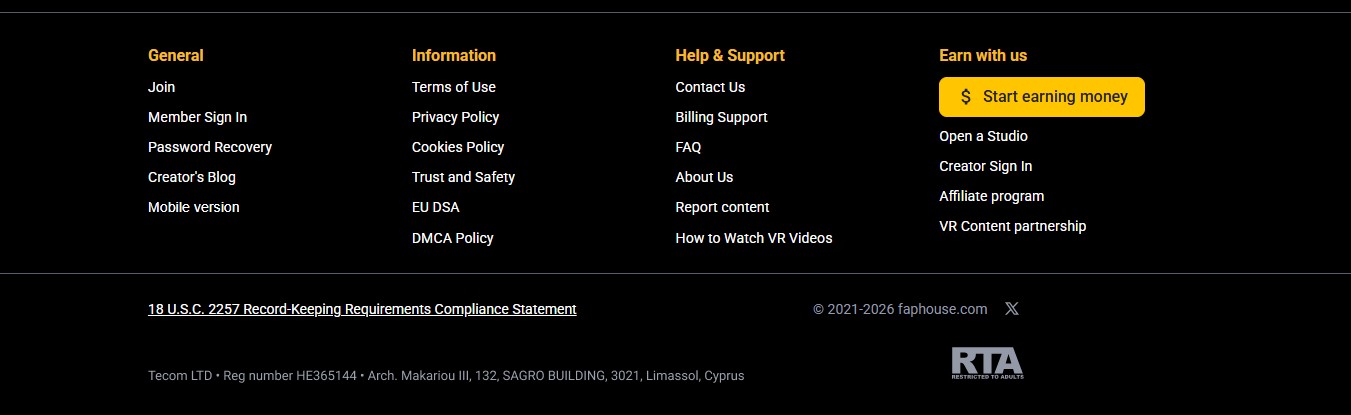
Task: Select the EU DSA link
Action: click(x=436, y=207)
